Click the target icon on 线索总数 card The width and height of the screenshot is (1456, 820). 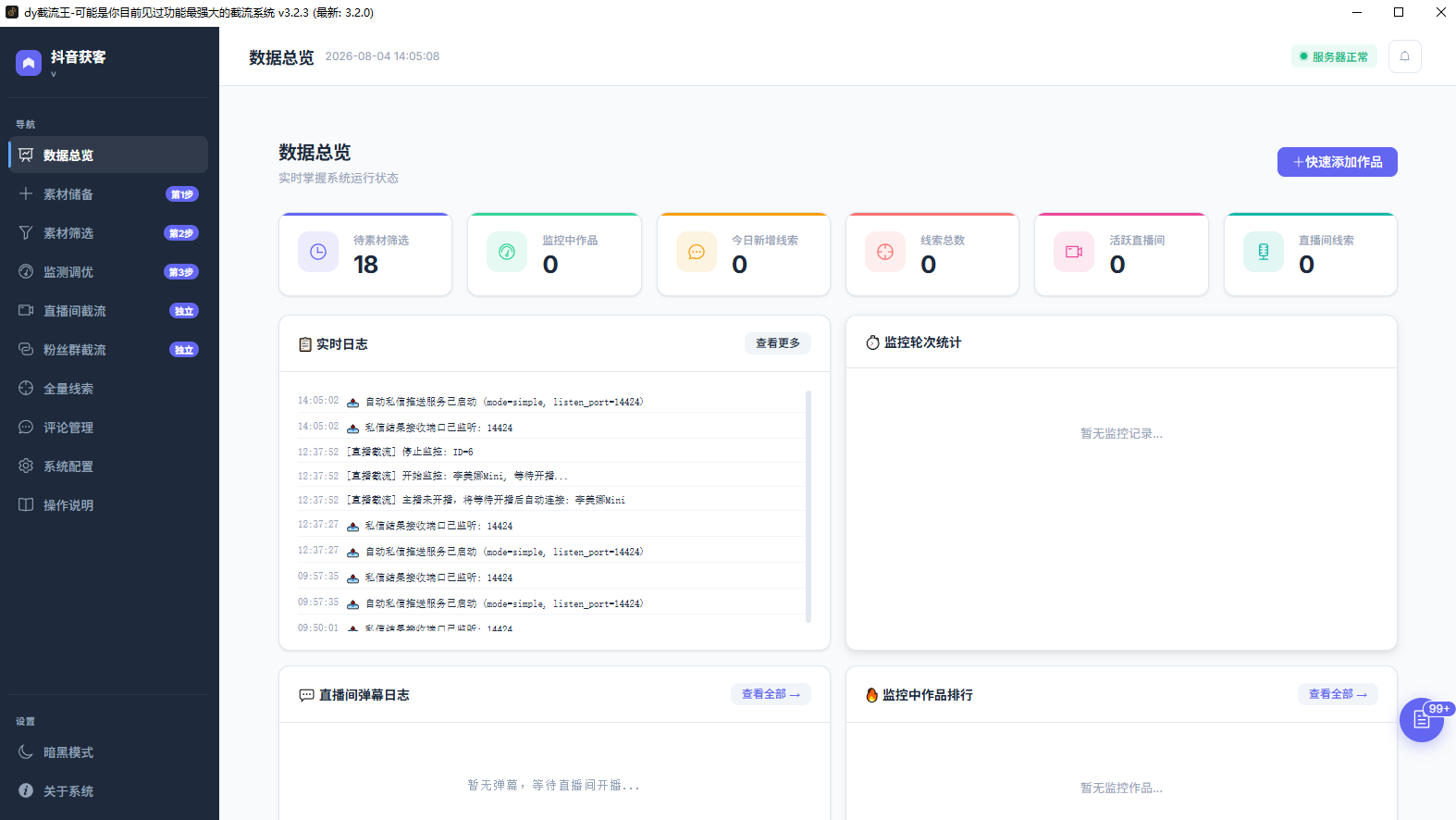click(x=885, y=252)
